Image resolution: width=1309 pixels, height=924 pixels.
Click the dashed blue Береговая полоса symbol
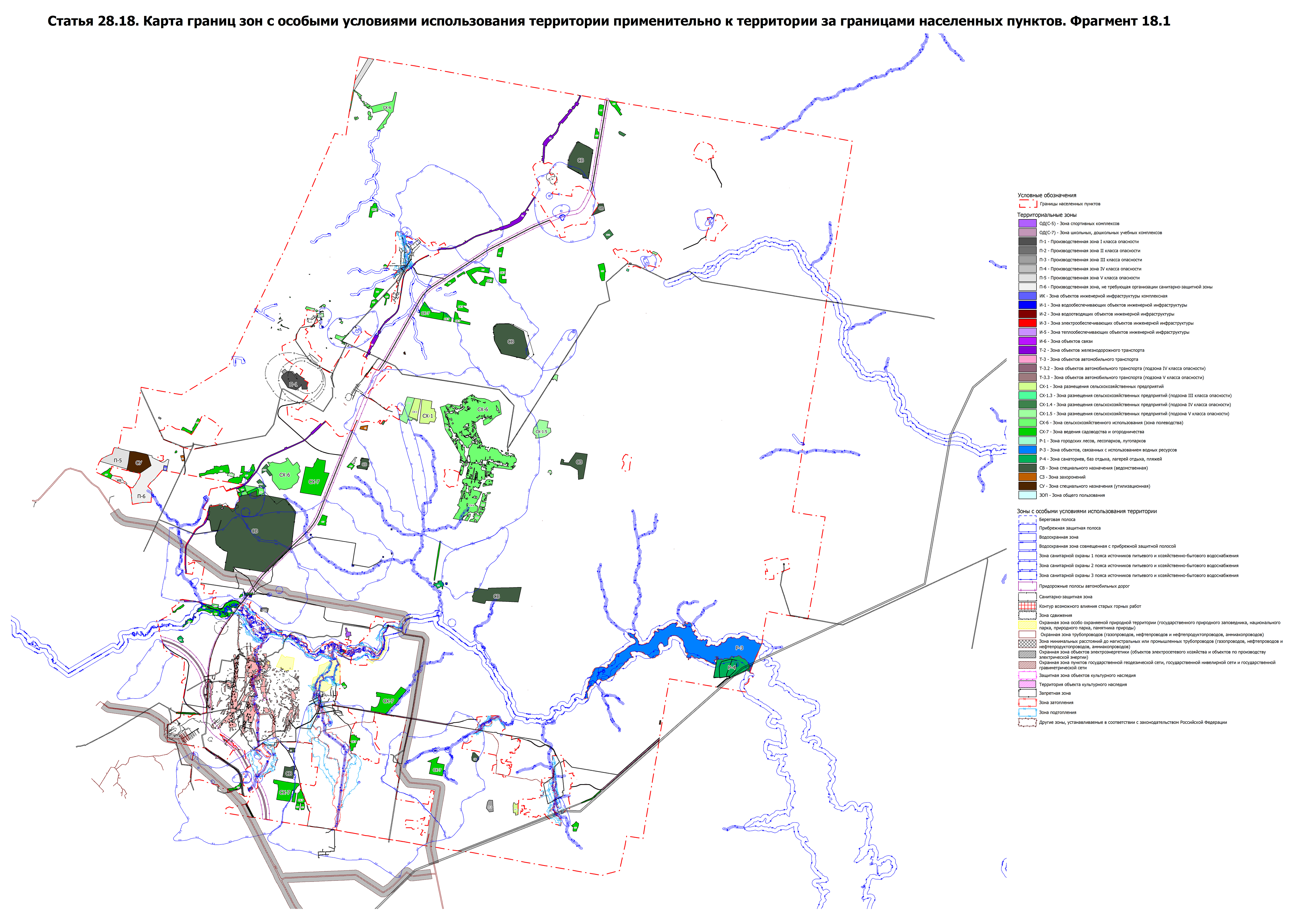(1027, 519)
